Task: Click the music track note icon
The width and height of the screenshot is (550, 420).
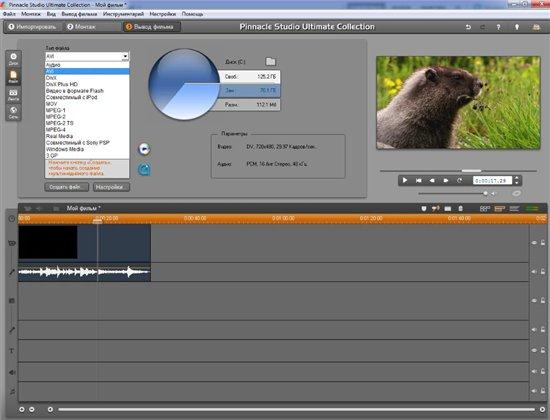Action: coord(12,391)
